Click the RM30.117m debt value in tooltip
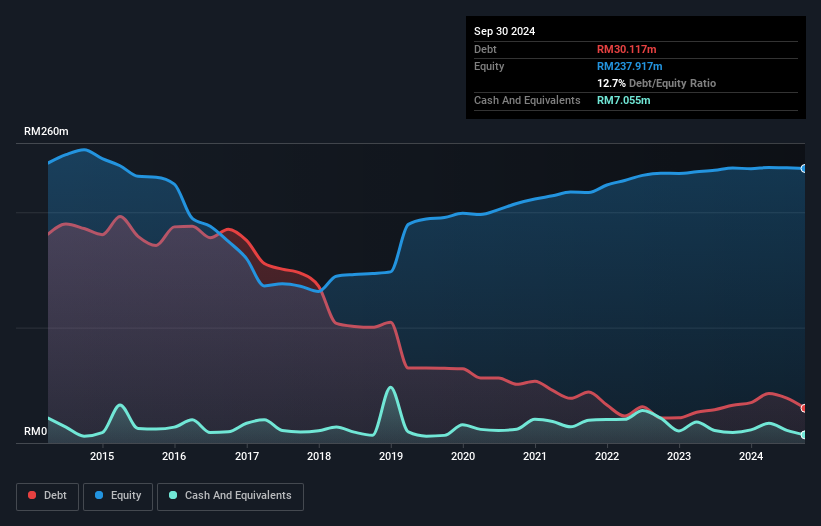The image size is (821, 526). click(x=626, y=49)
